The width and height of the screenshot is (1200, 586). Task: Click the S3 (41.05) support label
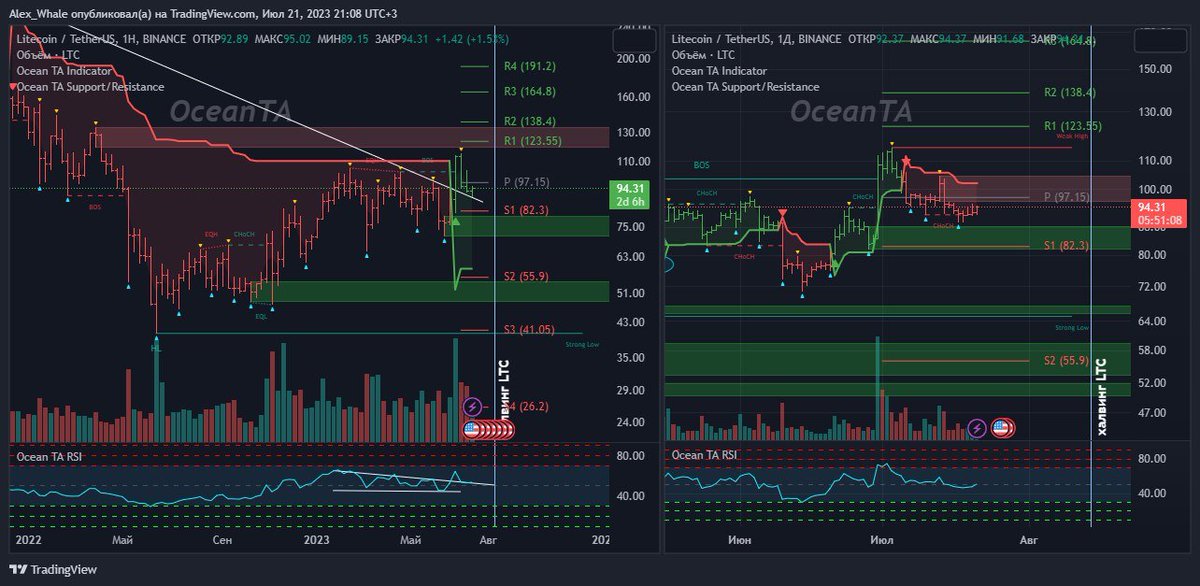pos(529,329)
